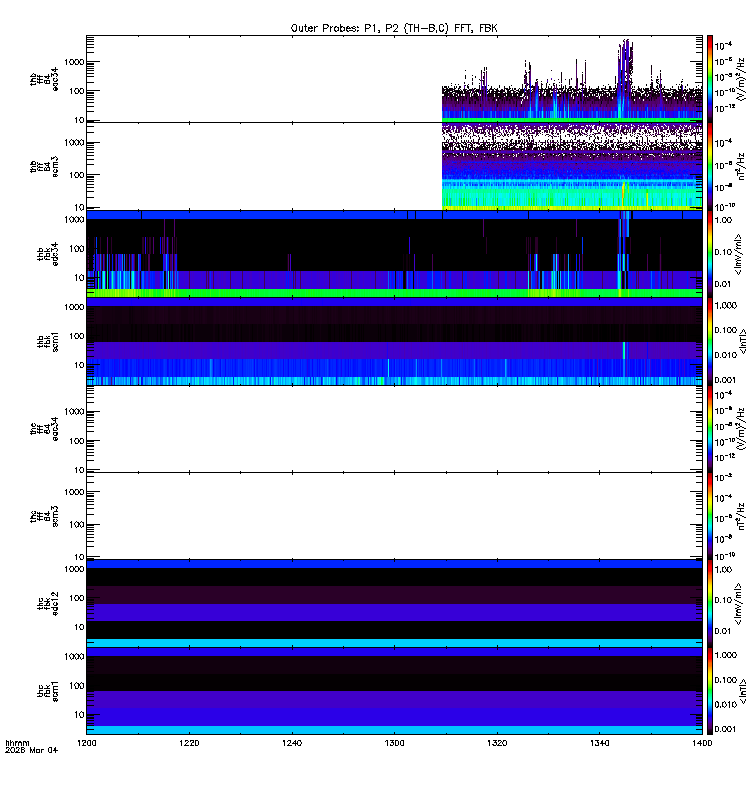Viewport: 750px width, 800px height.
Task: Click the plot title 'Outer Probes: P1, P2 (TH-B,C) FFT, FBK'
Action: tap(394, 29)
